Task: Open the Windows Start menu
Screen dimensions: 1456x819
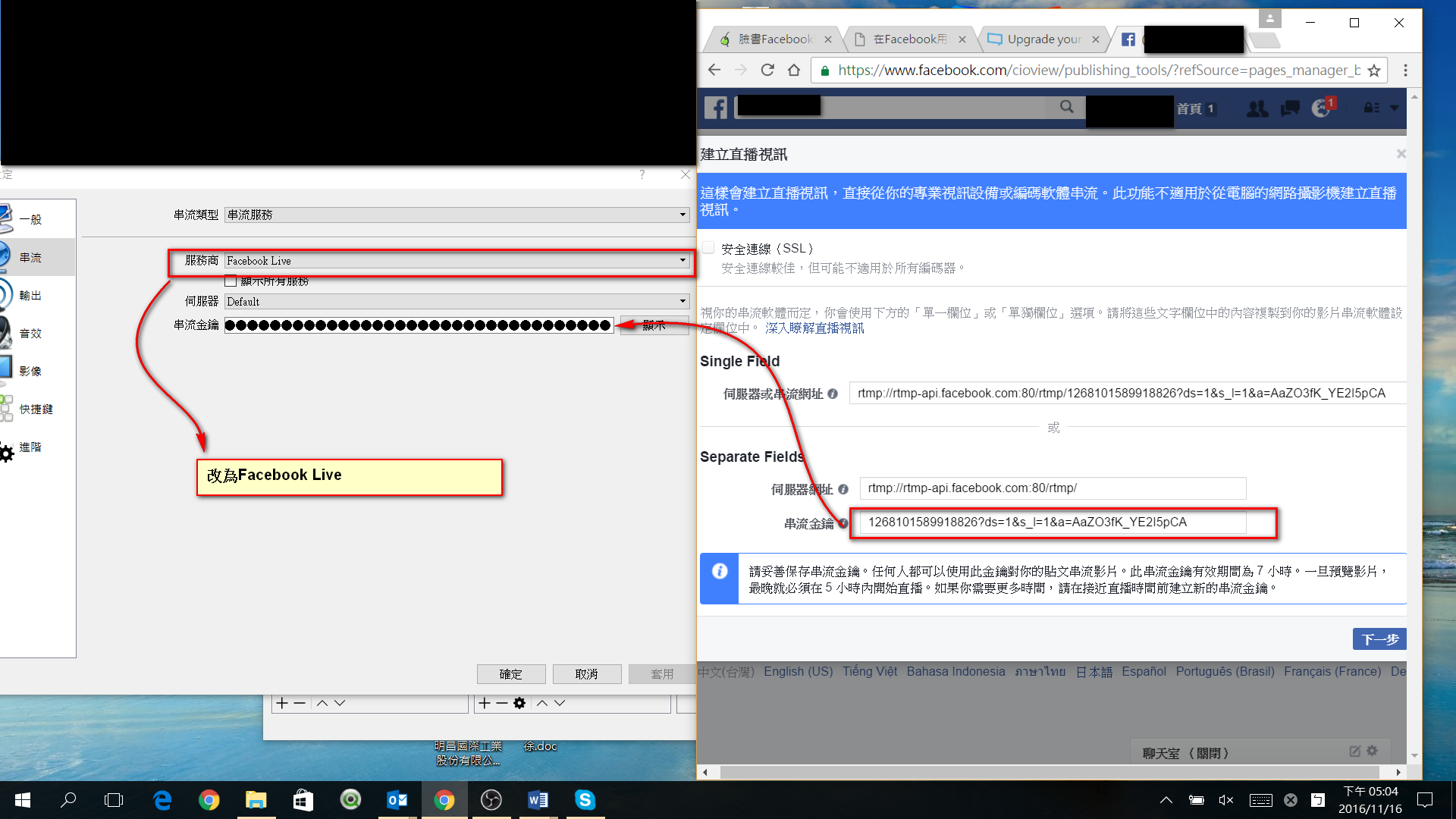Action: pos(23,800)
